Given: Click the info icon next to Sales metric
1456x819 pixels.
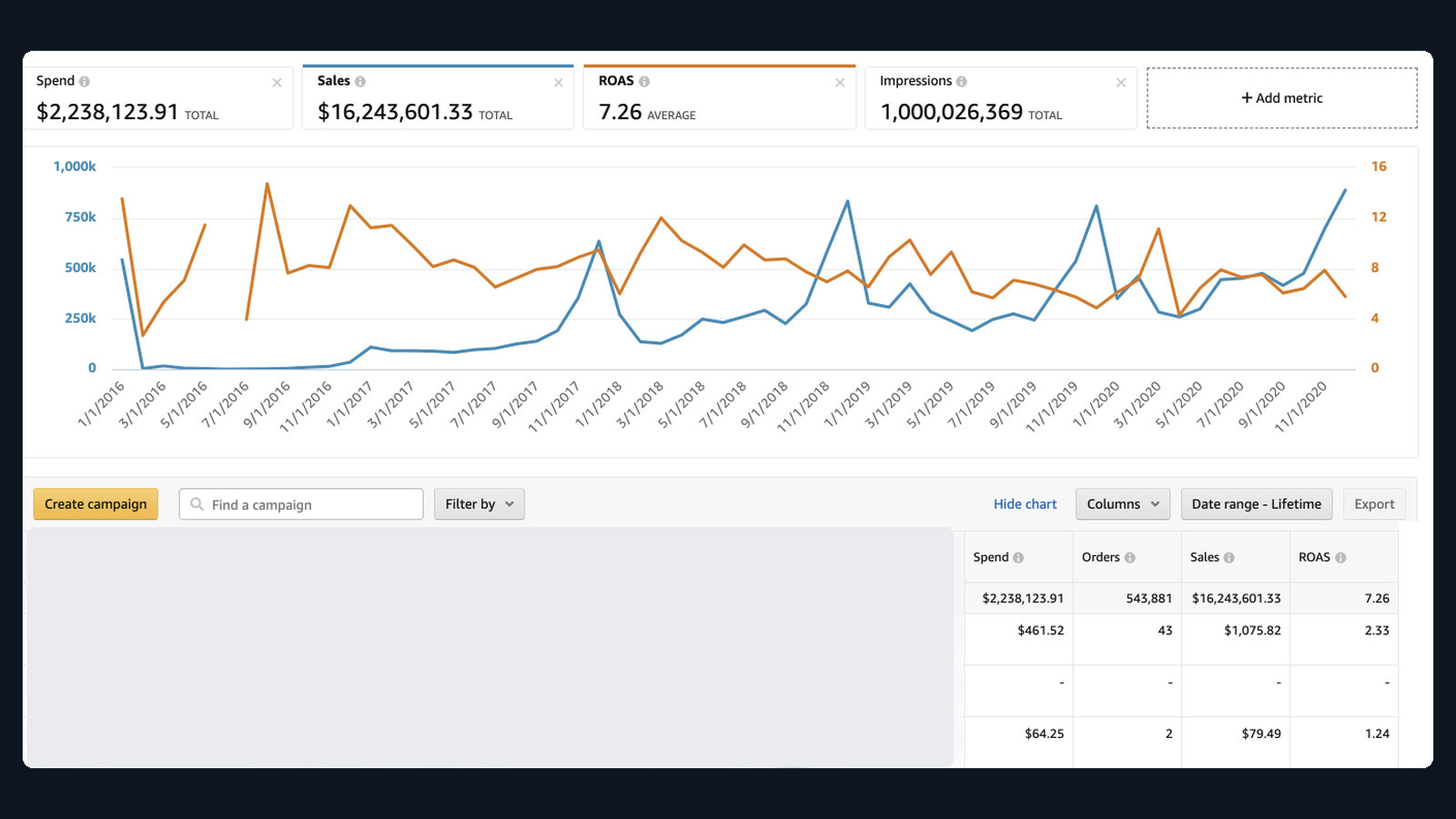Looking at the screenshot, I should (360, 81).
